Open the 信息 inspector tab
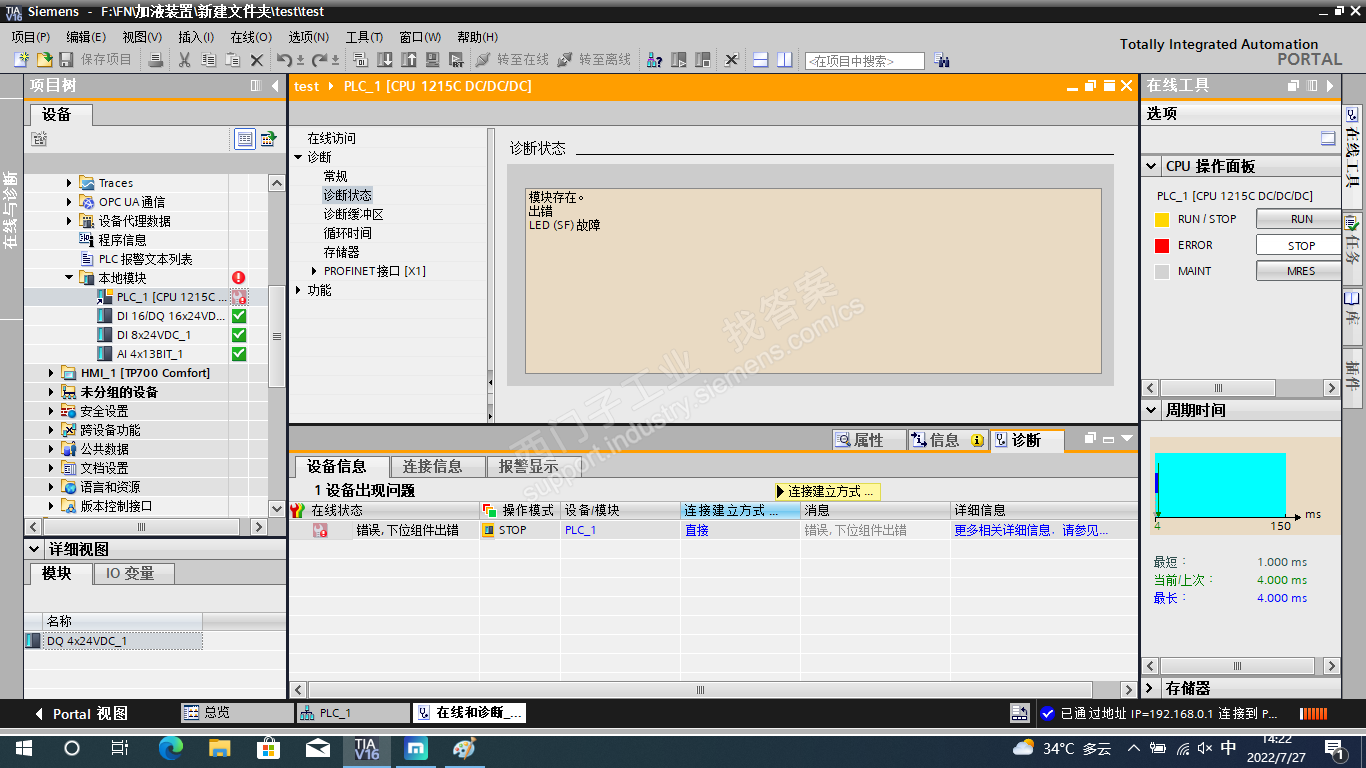Image resolution: width=1366 pixels, height=768 pixels. point(947,440)
